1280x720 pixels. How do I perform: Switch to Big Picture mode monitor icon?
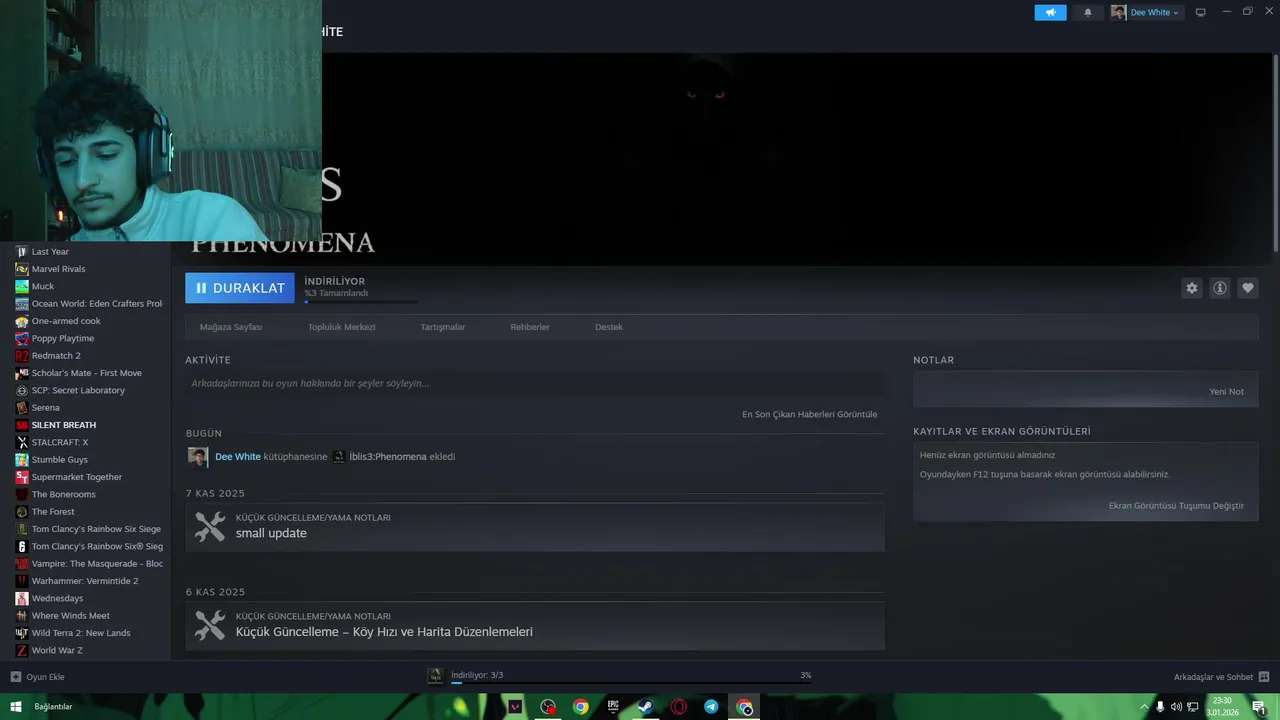1201,12
